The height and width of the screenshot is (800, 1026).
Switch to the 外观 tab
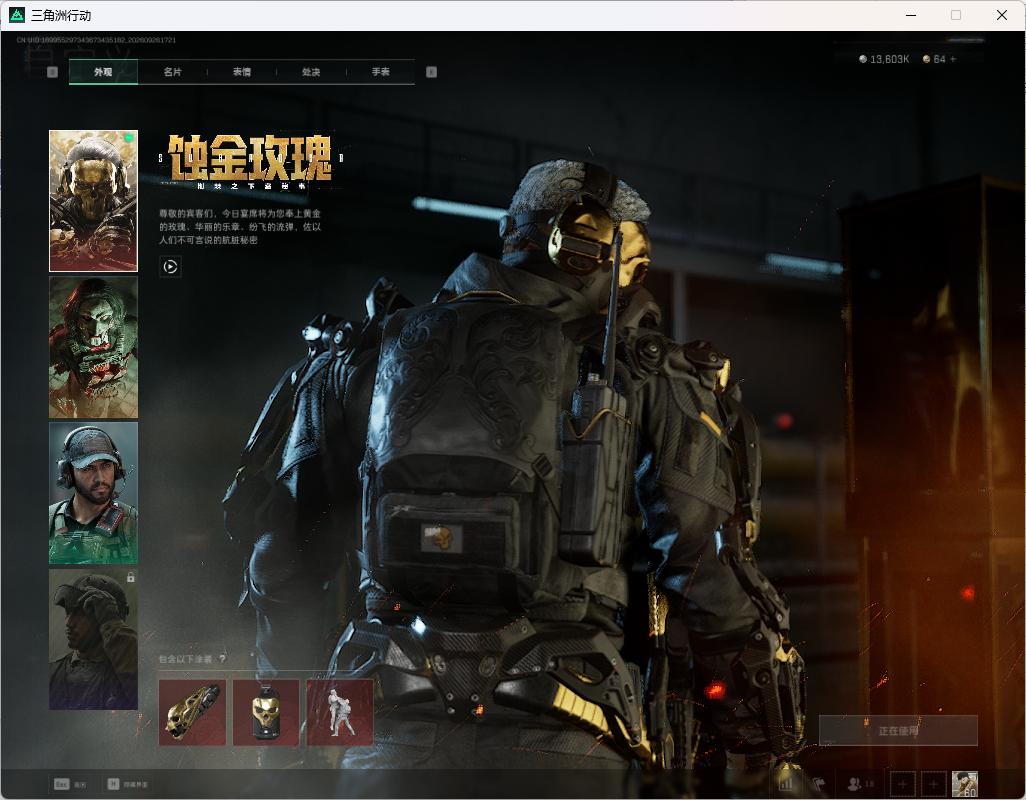point(103,72)
